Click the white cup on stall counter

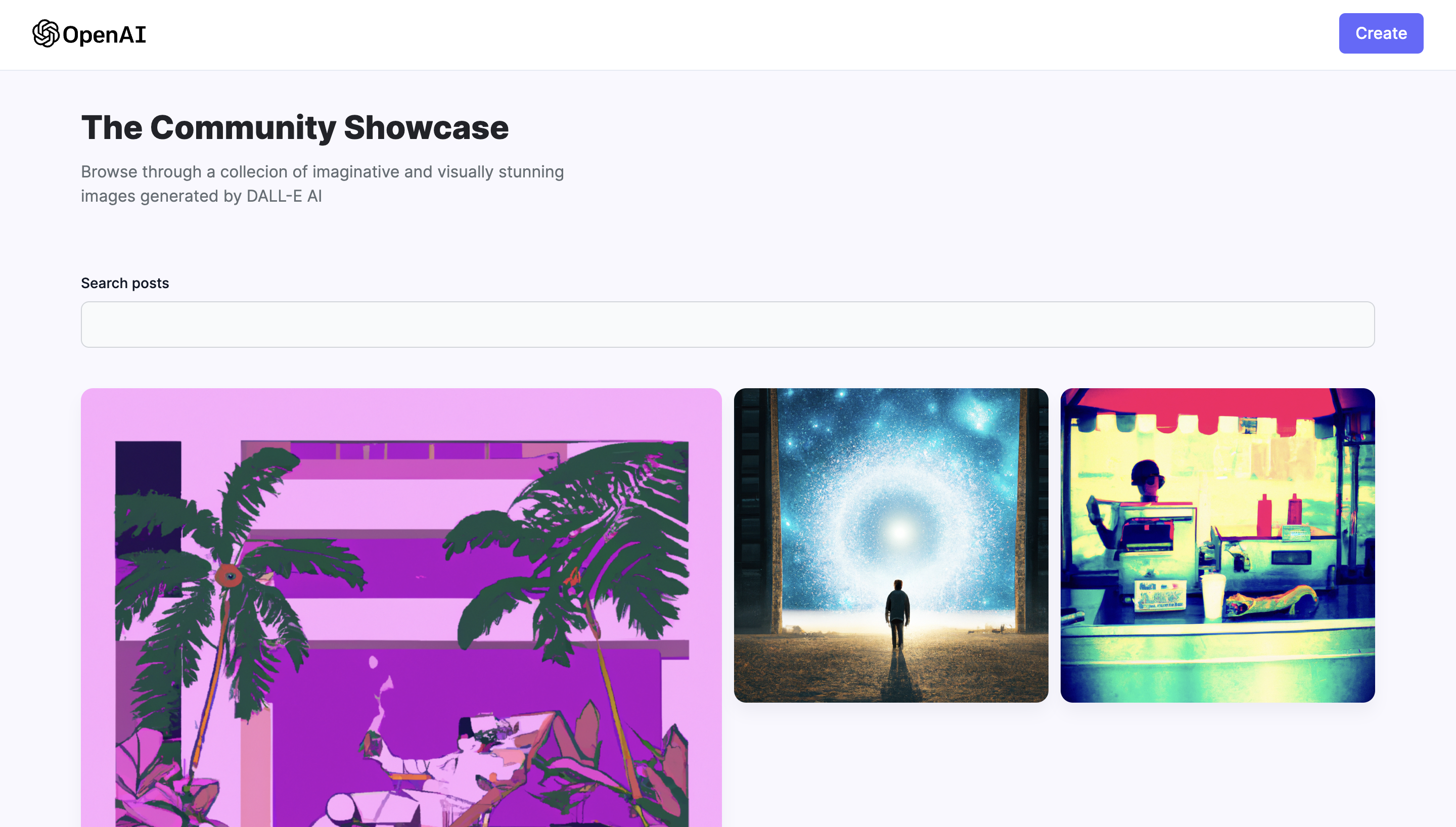point(1213,596)
